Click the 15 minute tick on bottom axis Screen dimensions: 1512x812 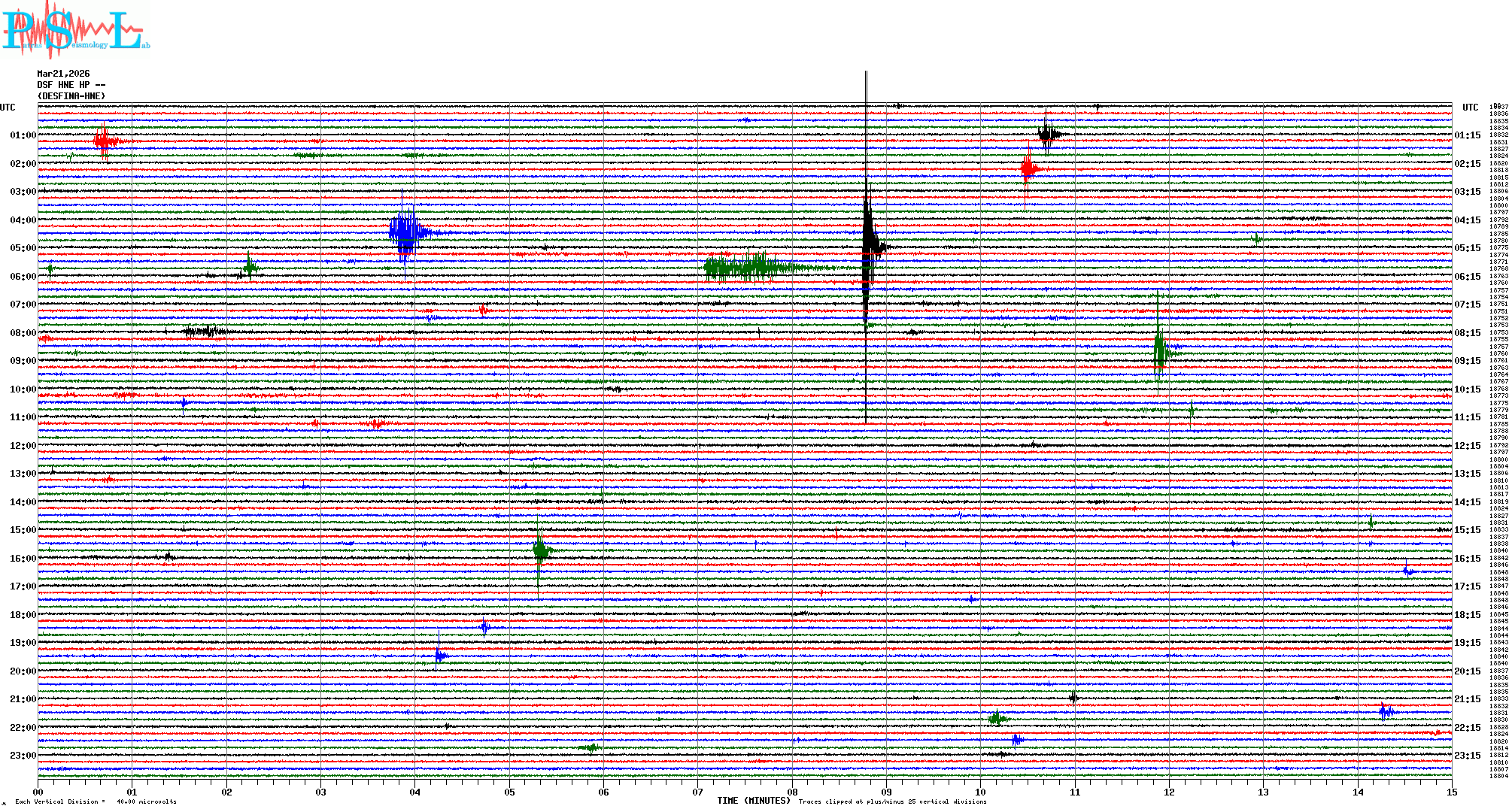click(1452, 792)
